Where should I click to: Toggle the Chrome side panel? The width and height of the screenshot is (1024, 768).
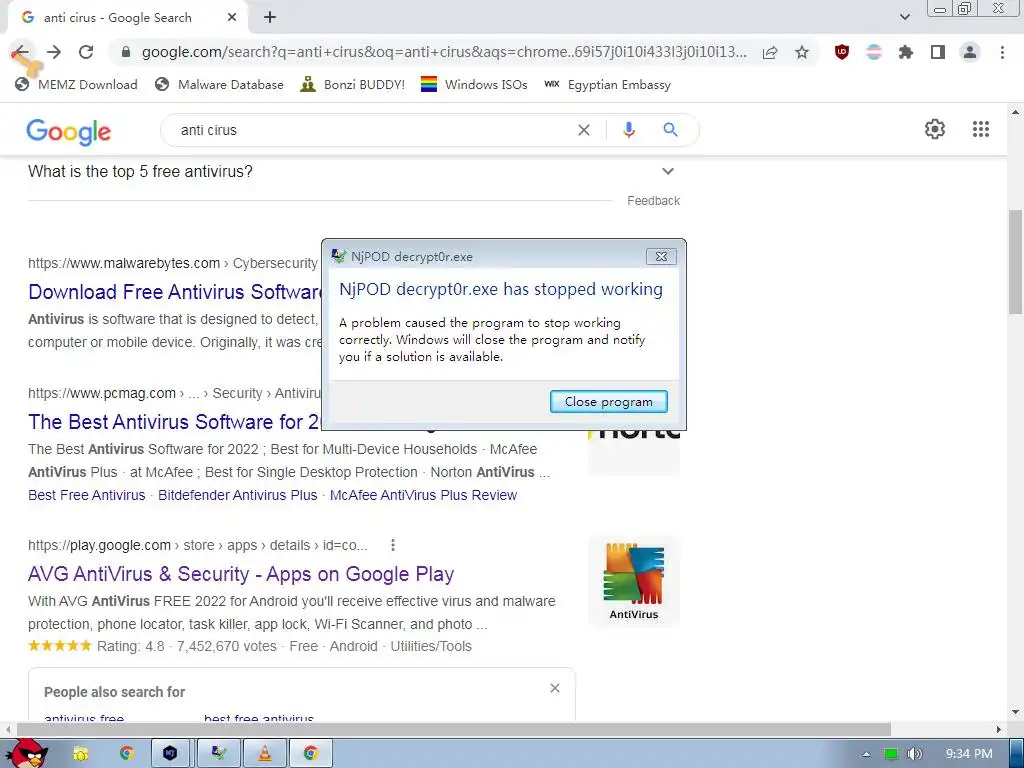click(938, 52)
